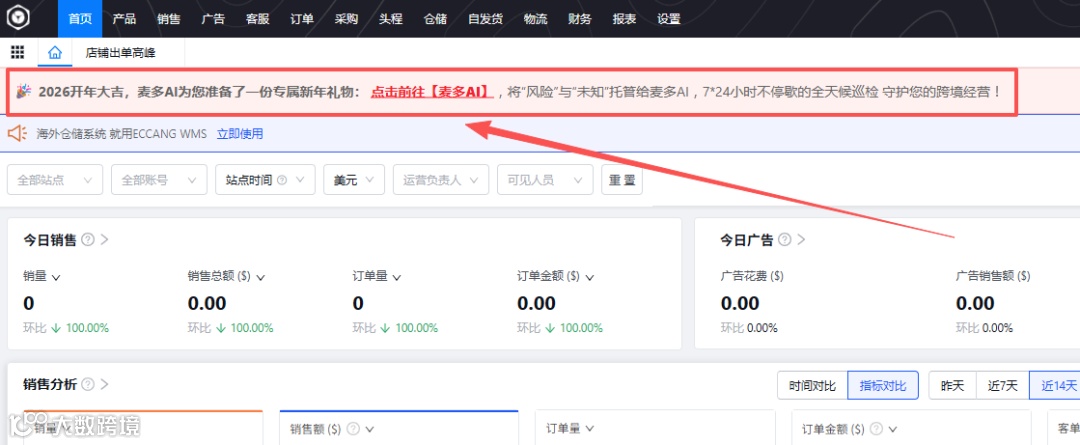Open the 自发货 menu
The height and width of the screenshot is (445, 1080).
(485, 19)
